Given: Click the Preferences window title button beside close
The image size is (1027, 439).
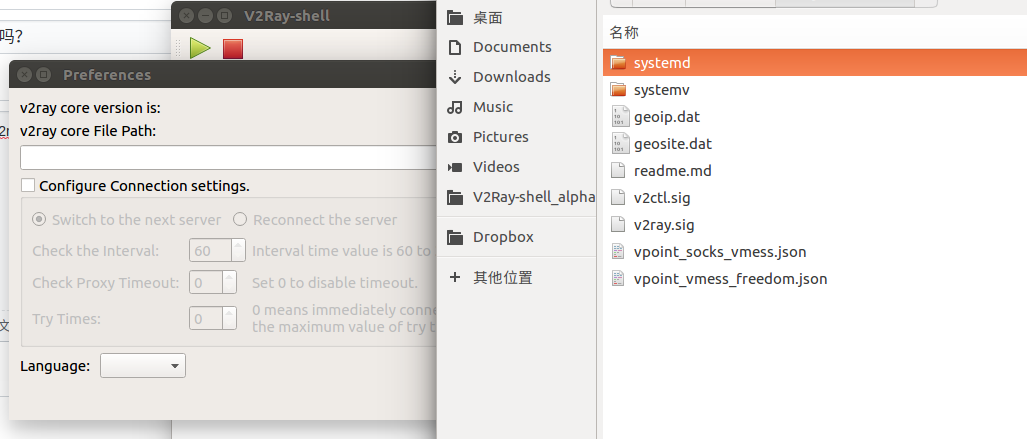Looking at the screenshot, I should (43, 75).
